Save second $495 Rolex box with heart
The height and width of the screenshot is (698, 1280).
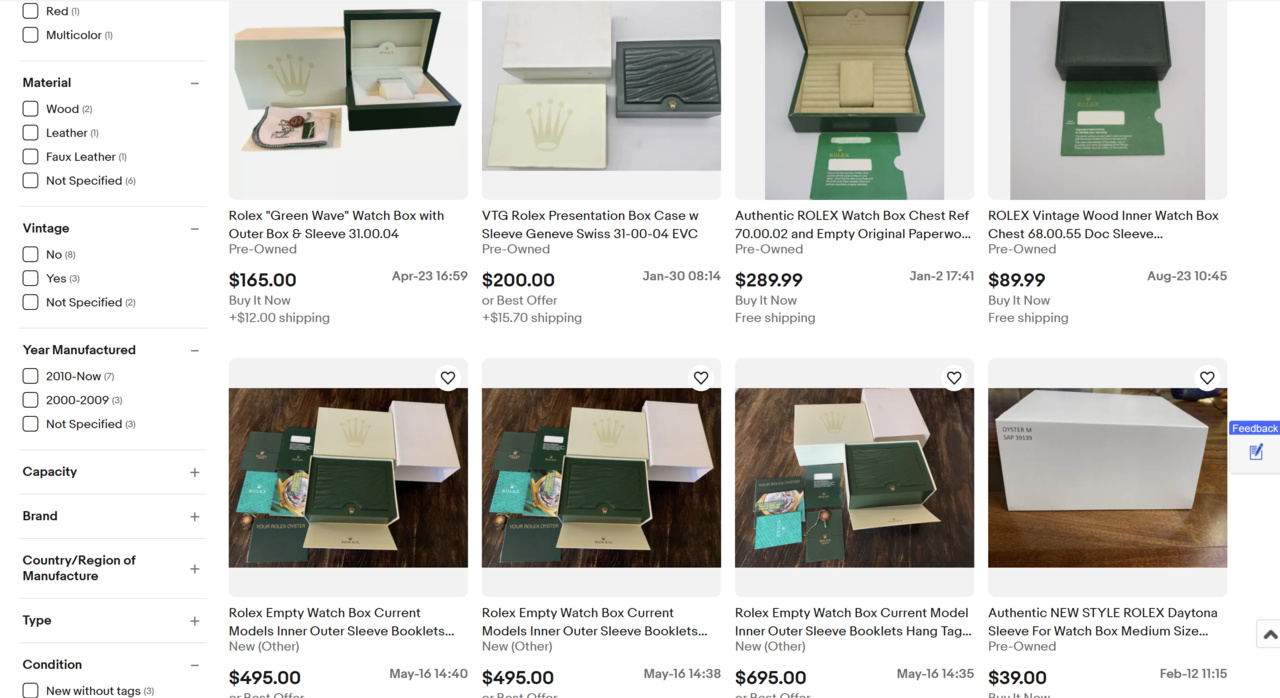[x=701, y=378]
